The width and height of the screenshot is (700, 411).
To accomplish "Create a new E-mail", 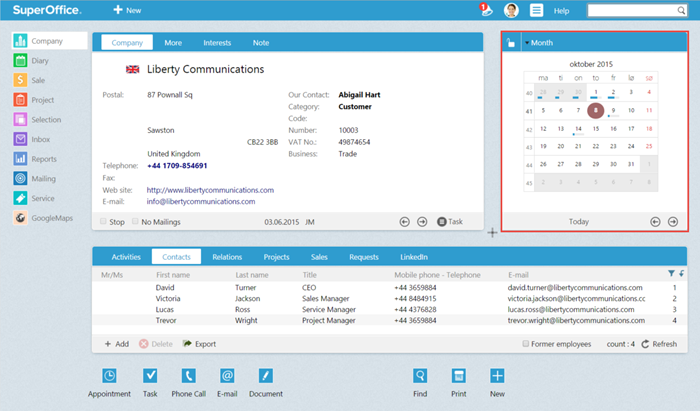I will tap(227, 376).
